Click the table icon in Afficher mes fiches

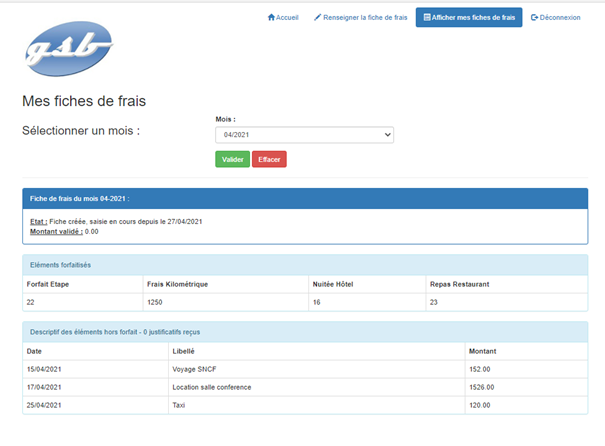427,17
